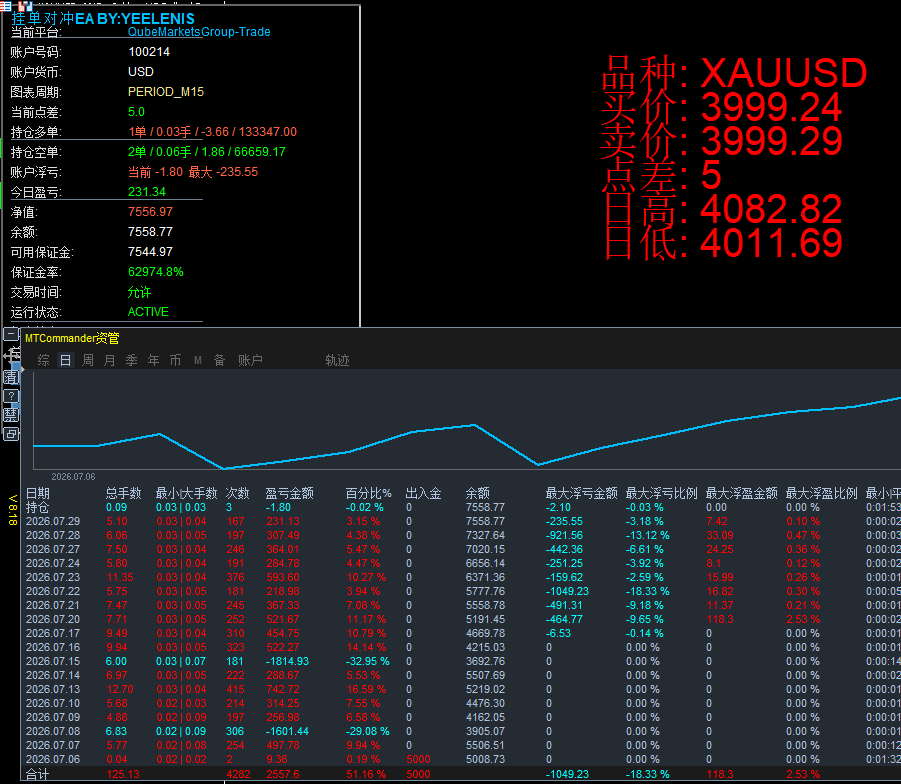Open the 币 currency tab
Viewport: 901px width, 784px height.
[175, 360]
